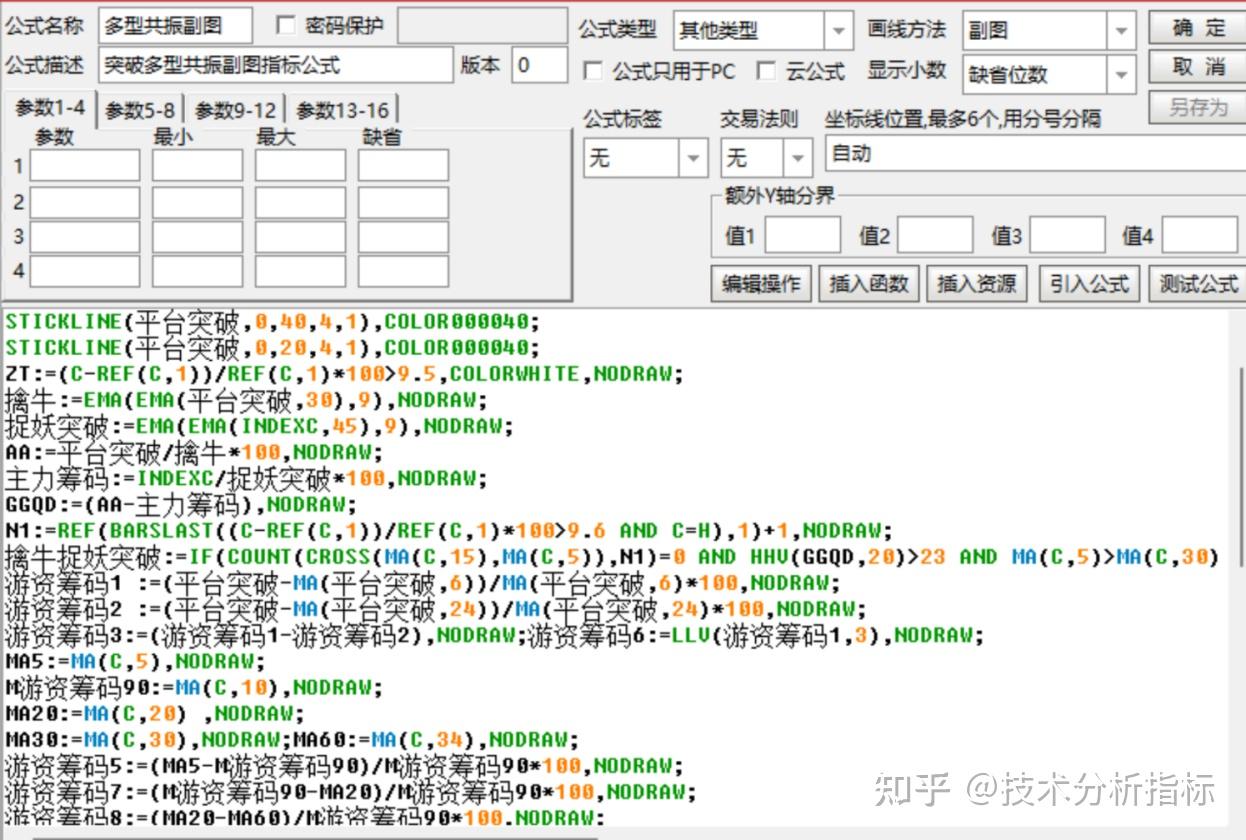Open the 公式标签 dropdown showing 无
Viewport: 1246px width, 840px height.
point(692,157)
